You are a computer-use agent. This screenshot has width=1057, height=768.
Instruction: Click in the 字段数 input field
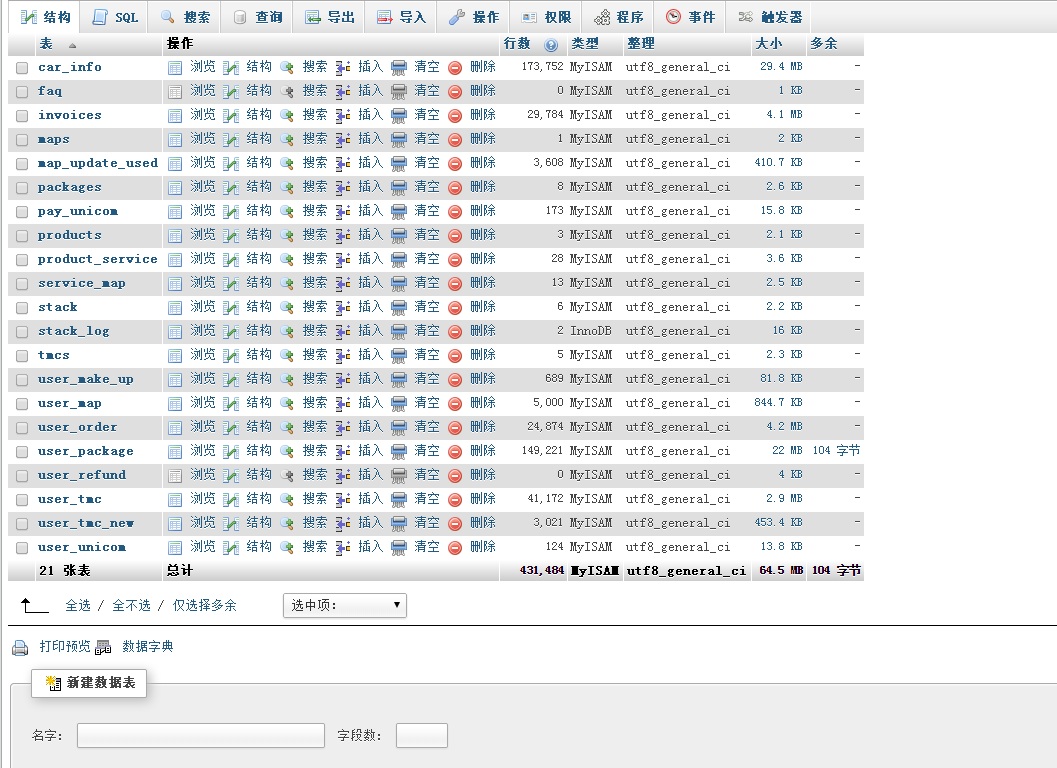[422, 735]
